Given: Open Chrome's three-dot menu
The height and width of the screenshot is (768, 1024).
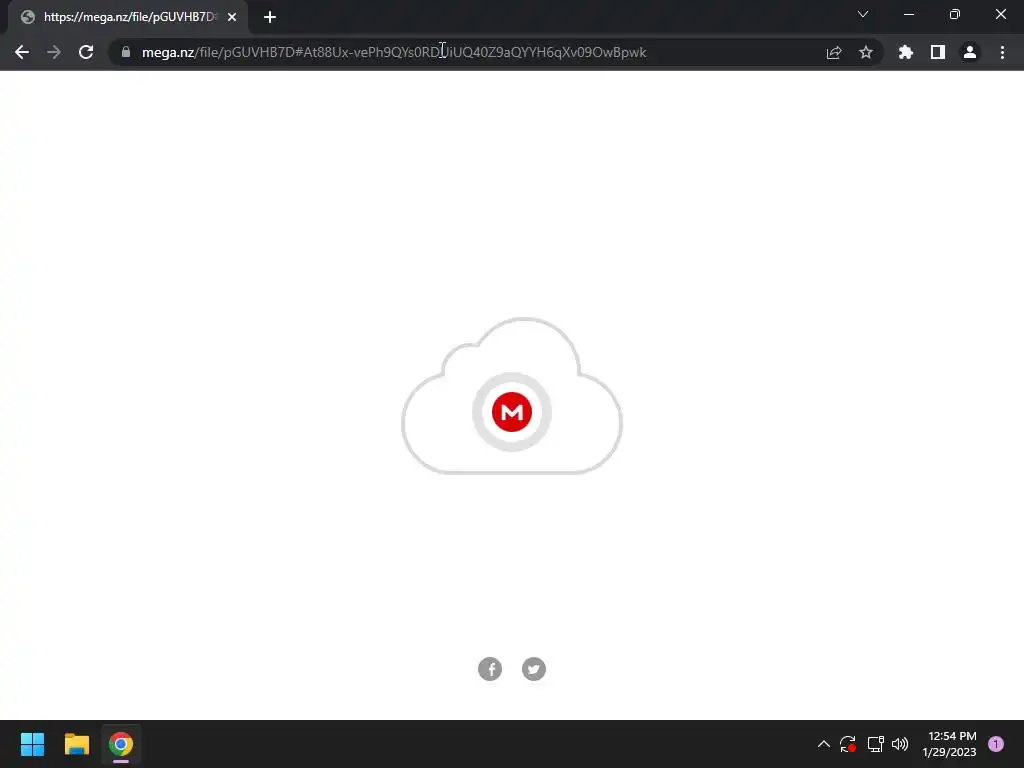Looking at the screenshot, I should tap(1002, 52).
